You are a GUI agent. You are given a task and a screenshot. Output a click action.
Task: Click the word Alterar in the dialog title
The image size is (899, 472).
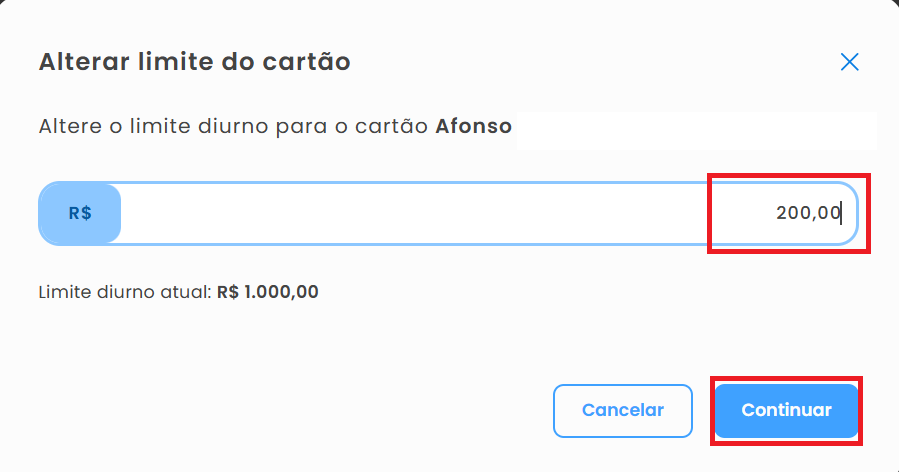coord(76,62)
